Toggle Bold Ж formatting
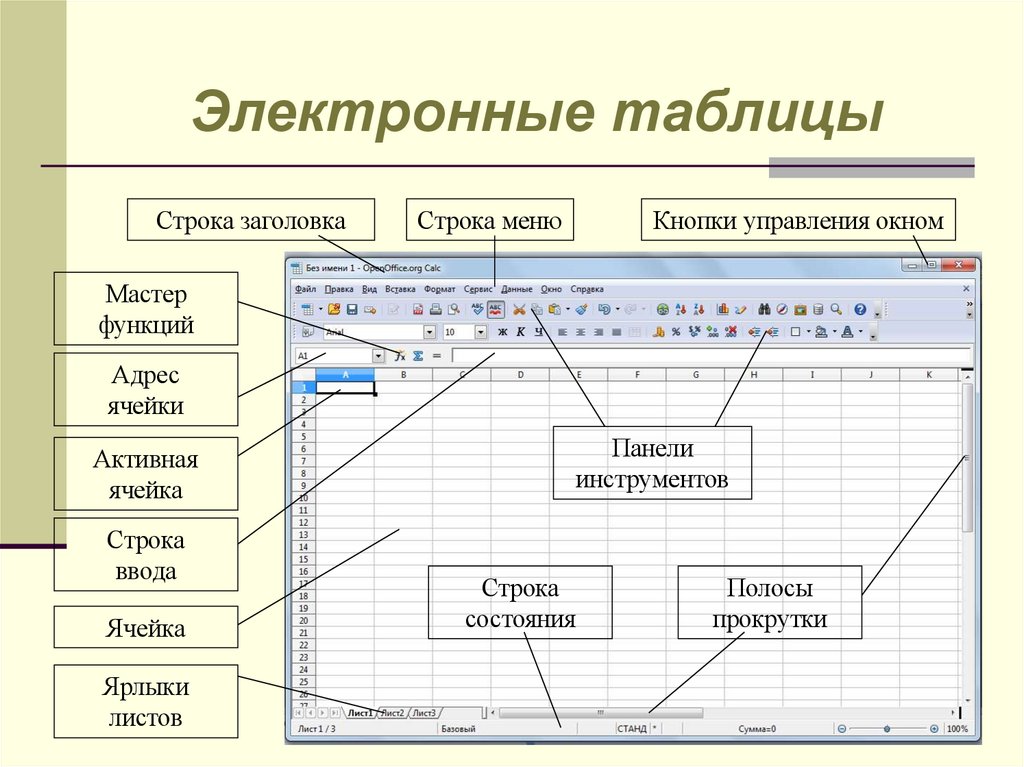This screenshot has height=767, width=1024. [x=502, y=332]
